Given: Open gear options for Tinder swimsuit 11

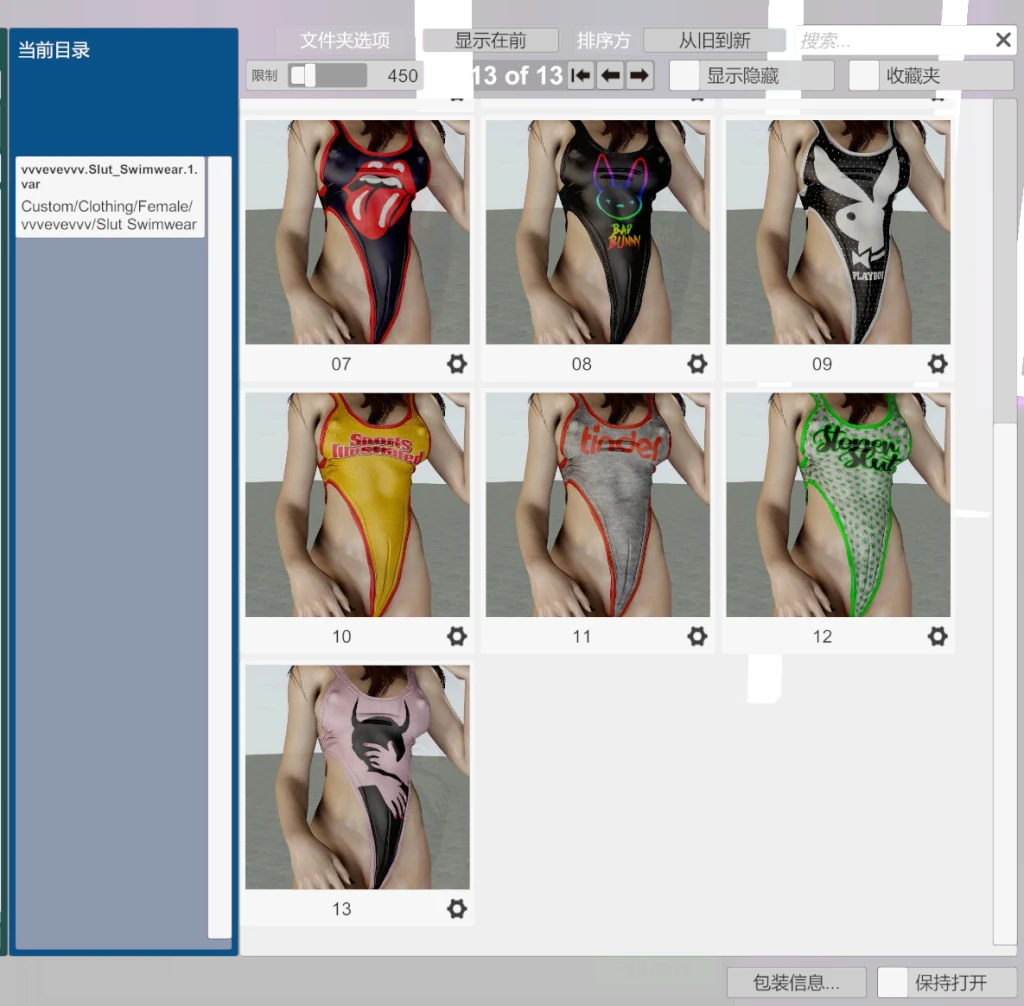Looking at the screenshot, I should (x=697, y=636).
